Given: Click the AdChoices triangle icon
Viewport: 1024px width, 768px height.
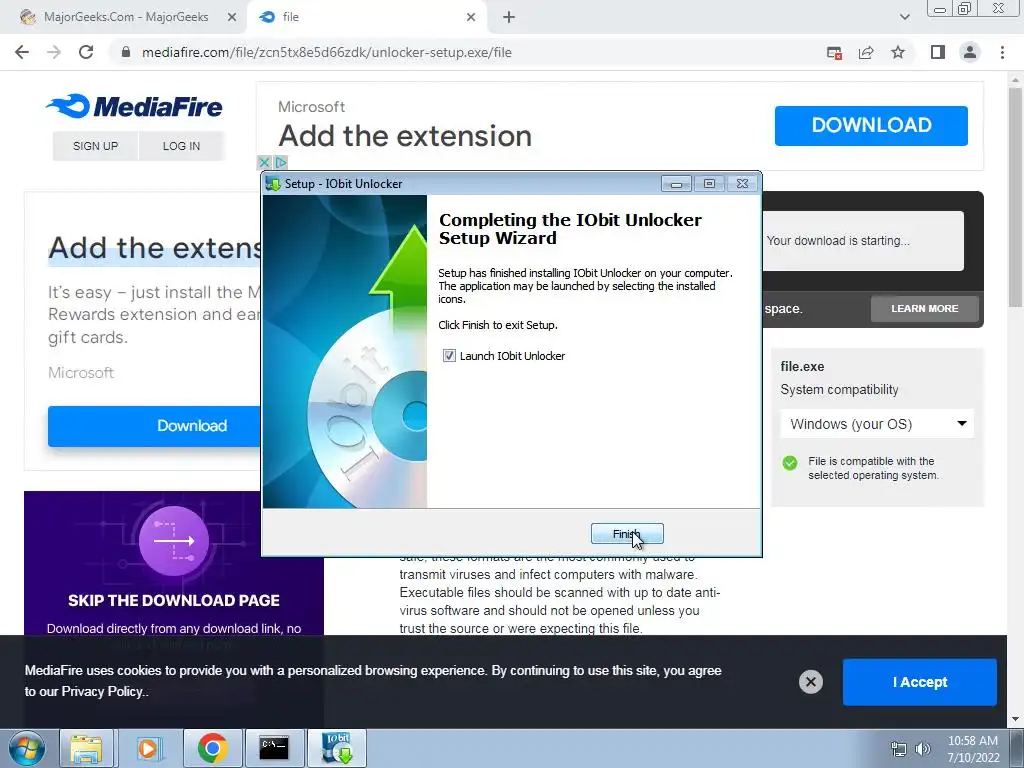Looking at the screenshot, I should click(x=281, y=162).
